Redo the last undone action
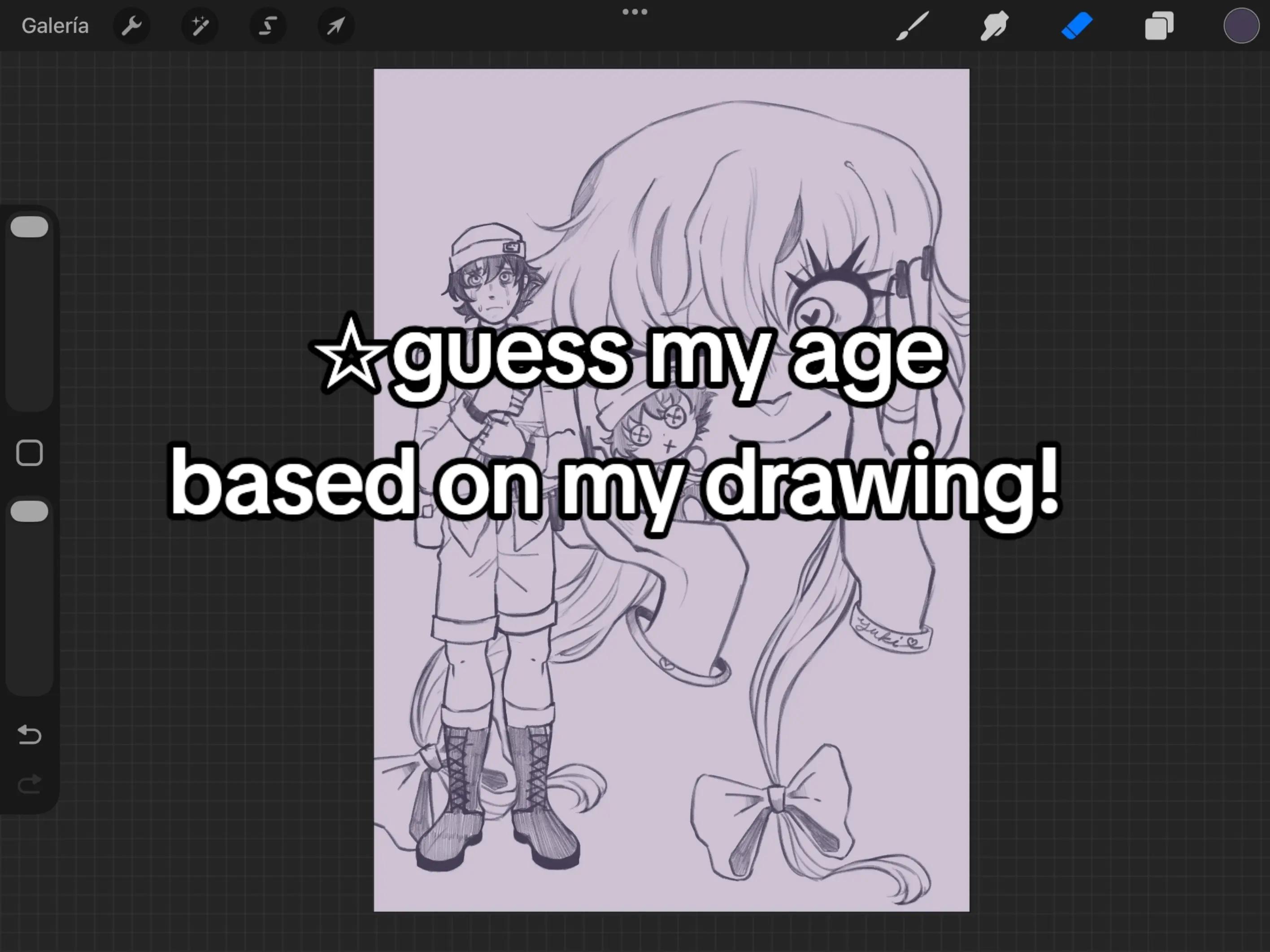 pos(29,784)
